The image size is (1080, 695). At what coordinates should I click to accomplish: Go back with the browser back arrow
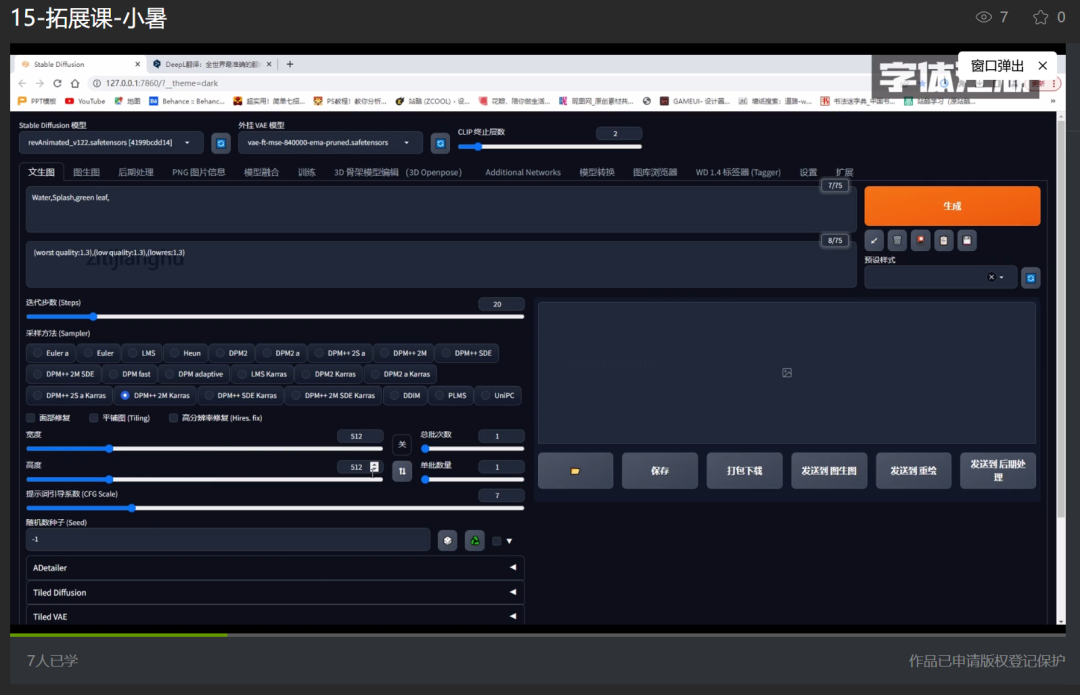tap(22, 83)
